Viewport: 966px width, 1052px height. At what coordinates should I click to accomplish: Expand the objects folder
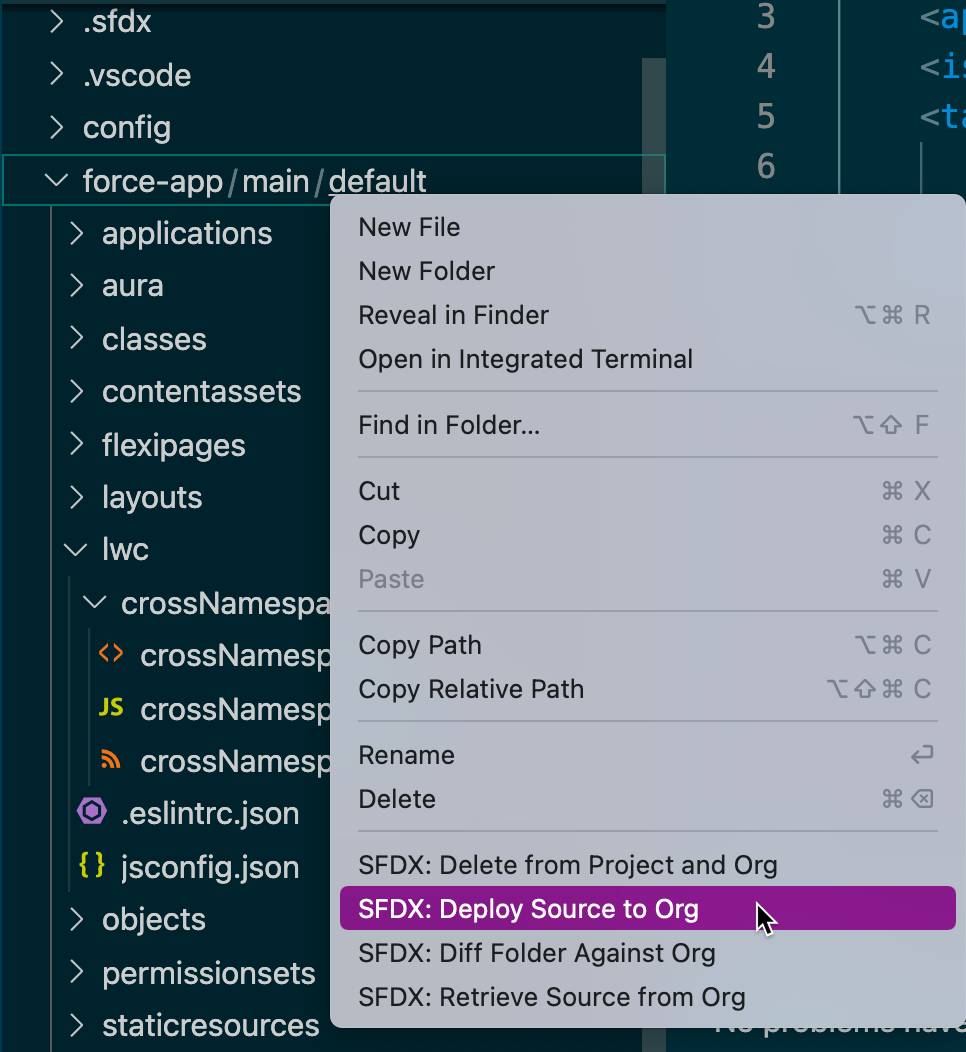(x=76, y=919)
